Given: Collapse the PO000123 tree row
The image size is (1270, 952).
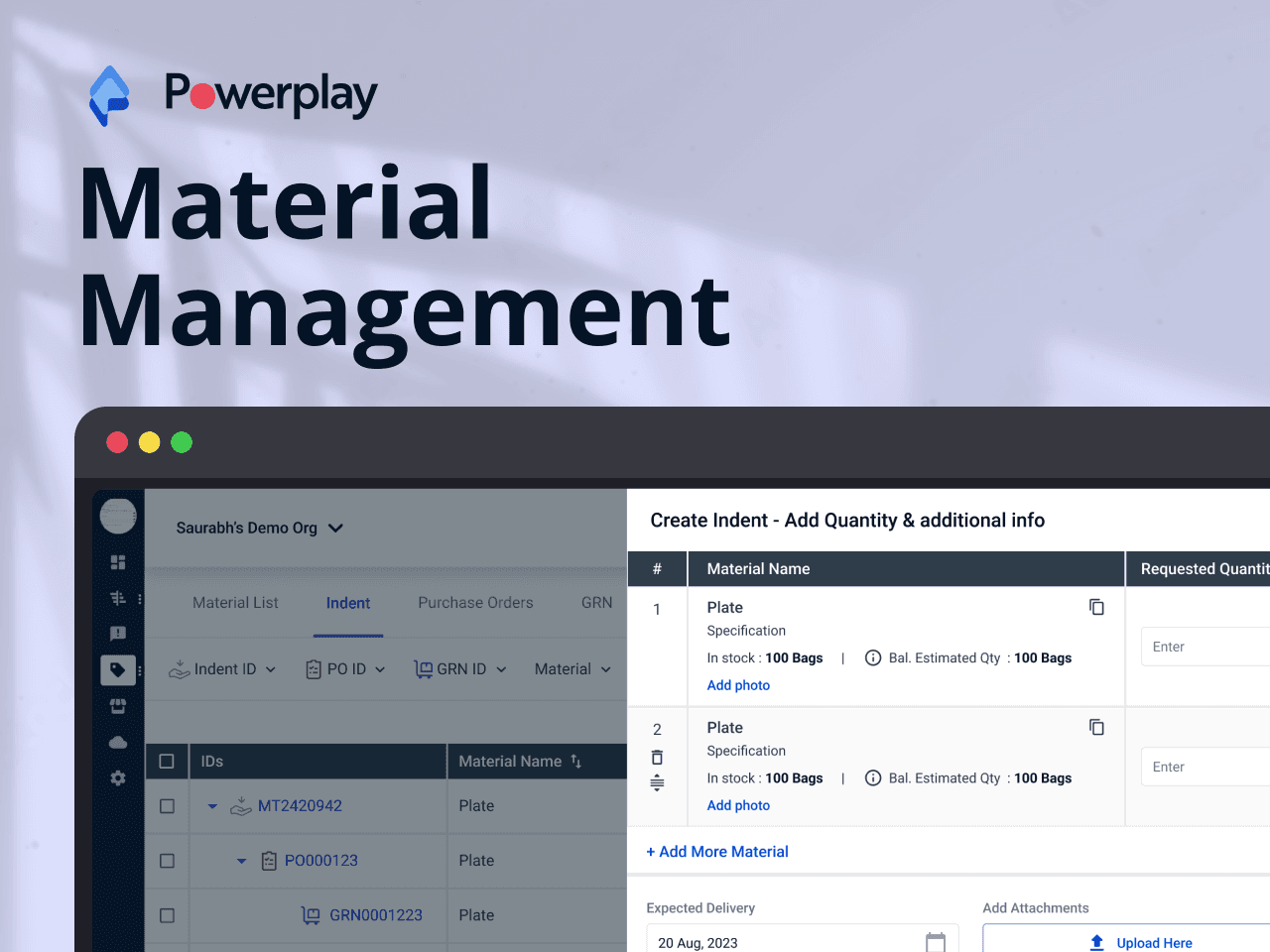Looking at the screenshot, I should pyautogui.click(x=241, y=861).
